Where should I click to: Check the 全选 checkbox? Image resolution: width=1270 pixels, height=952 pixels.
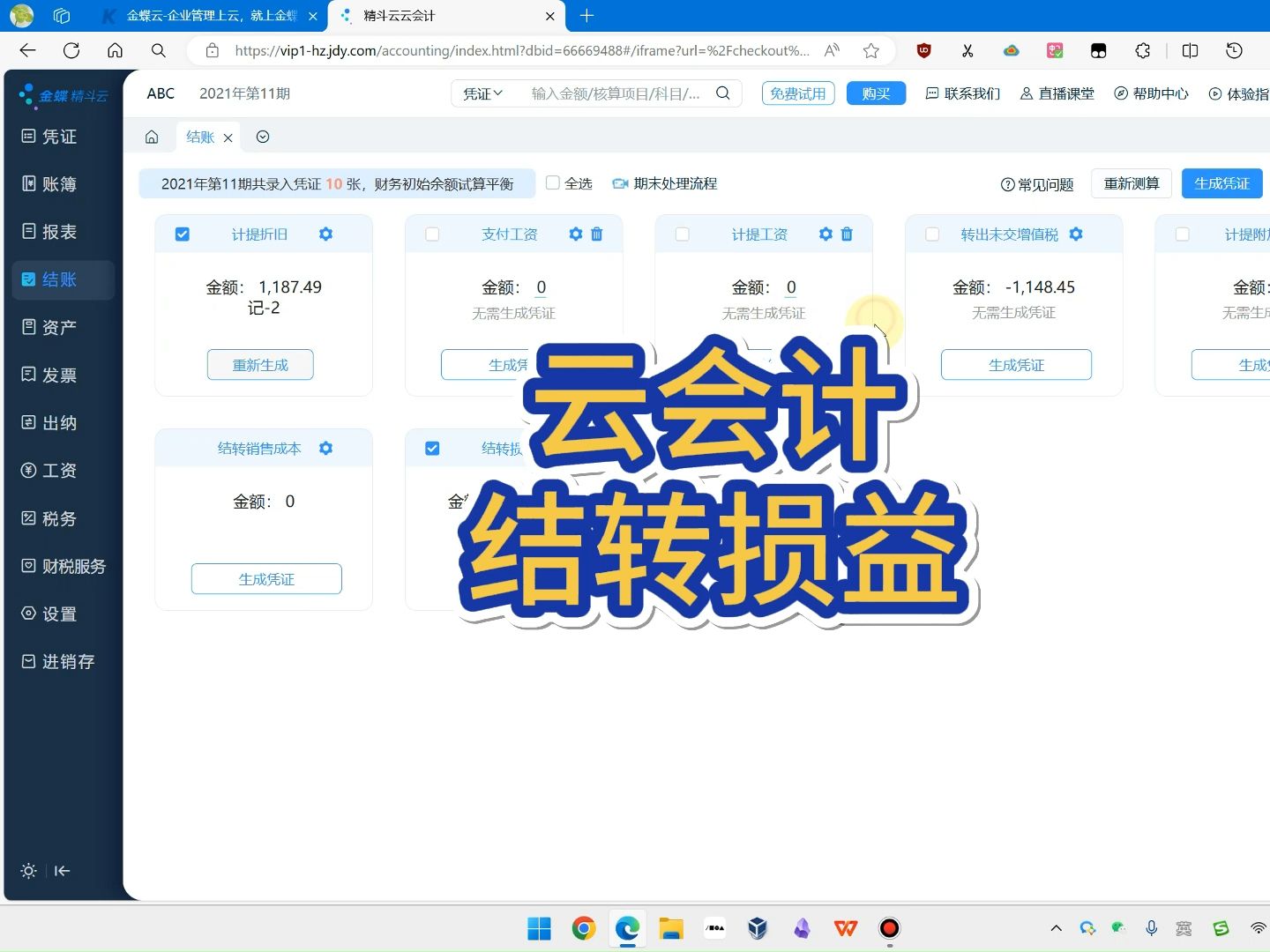(553, 182)
